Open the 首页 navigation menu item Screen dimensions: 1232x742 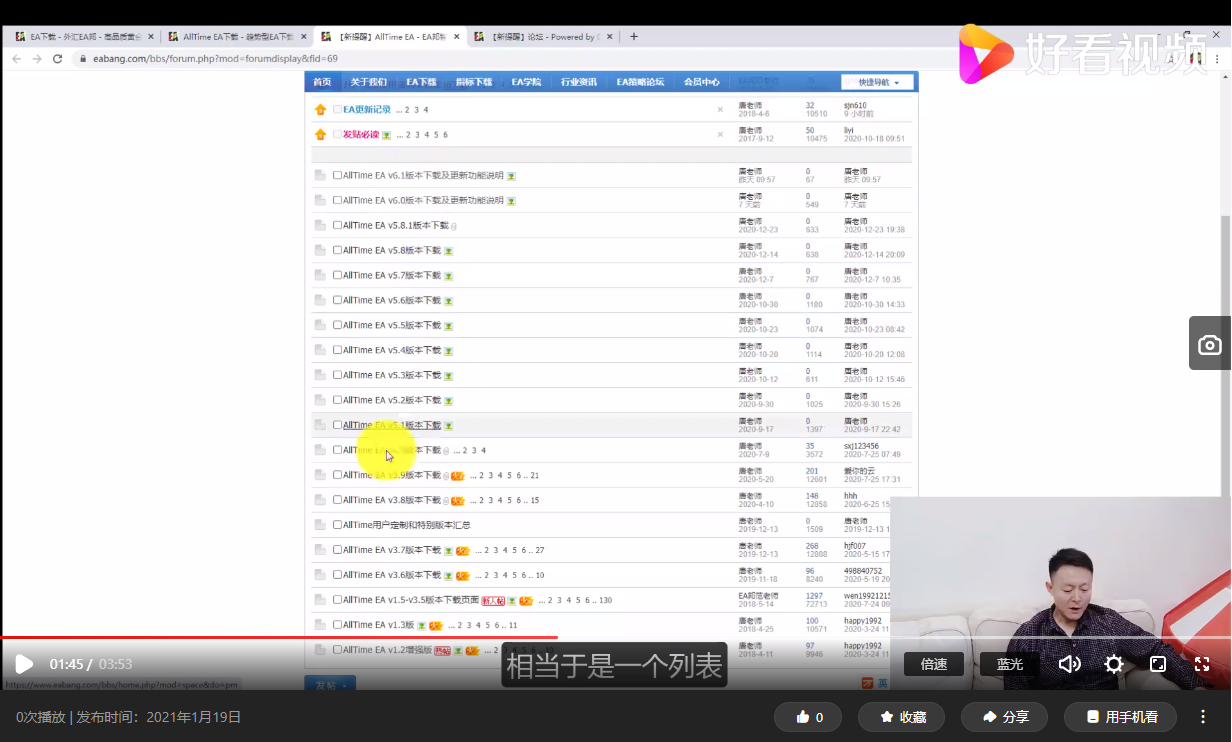pyautogui.click(x=322, y=82)
